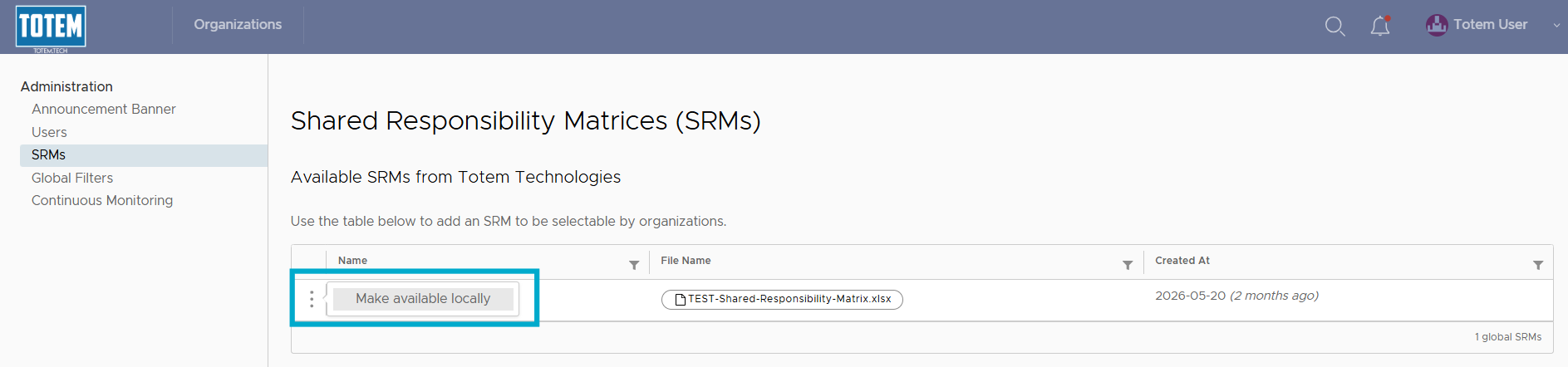Click the row actions three-dot icon
This screenshot has height=367, width=1568.
coord(312,299)
